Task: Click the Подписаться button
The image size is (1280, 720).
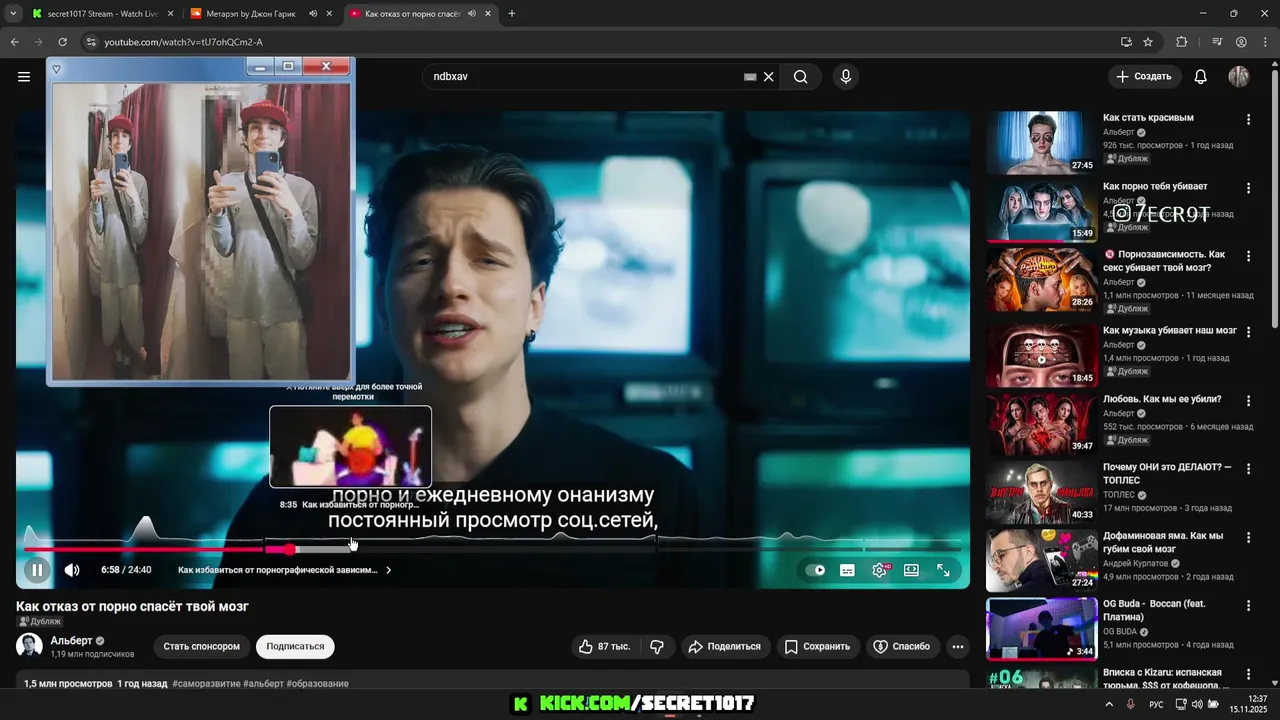Action: [295, 647]
